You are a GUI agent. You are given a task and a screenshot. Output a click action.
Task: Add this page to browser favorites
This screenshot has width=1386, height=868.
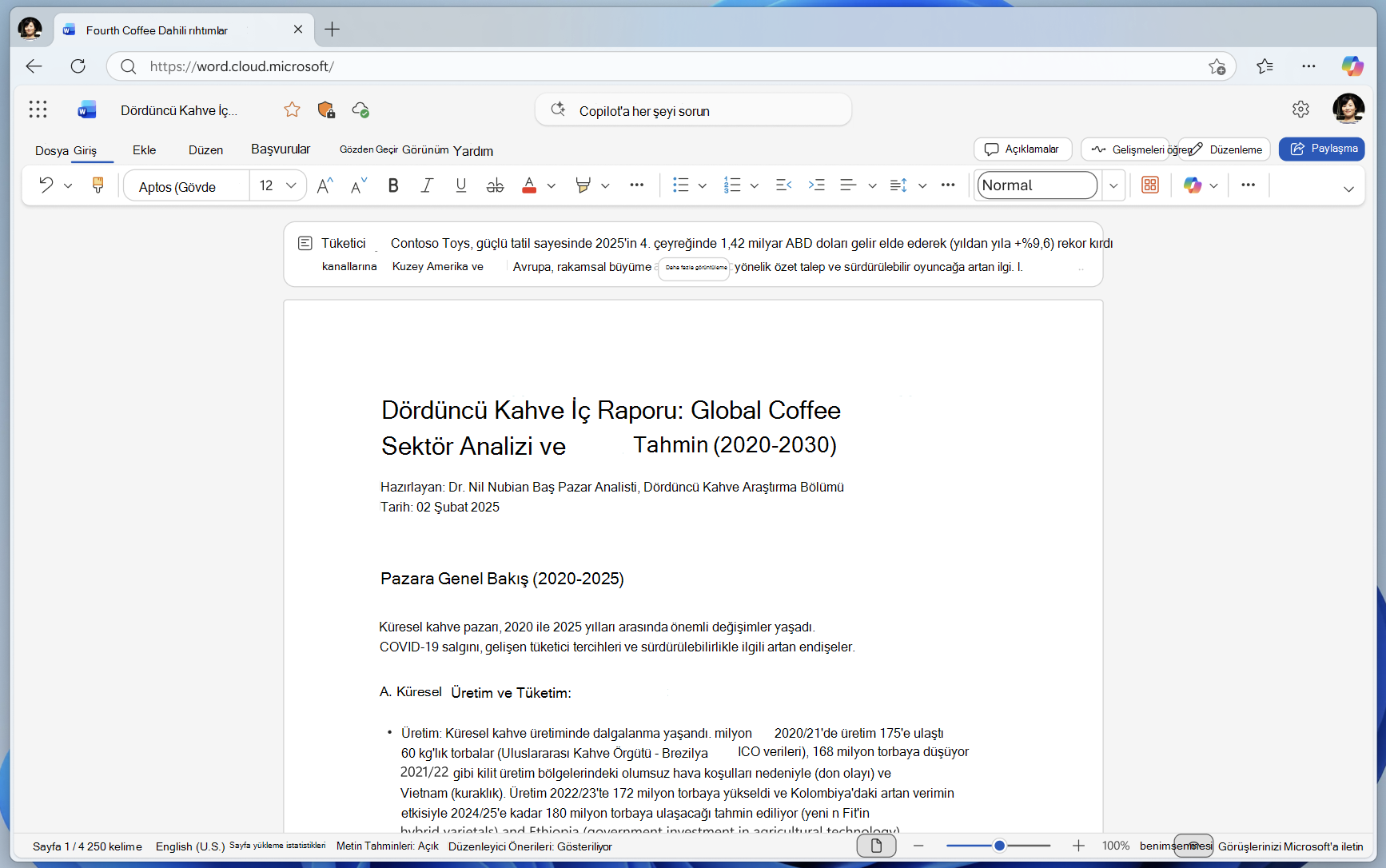click(x=1217, y=66)
